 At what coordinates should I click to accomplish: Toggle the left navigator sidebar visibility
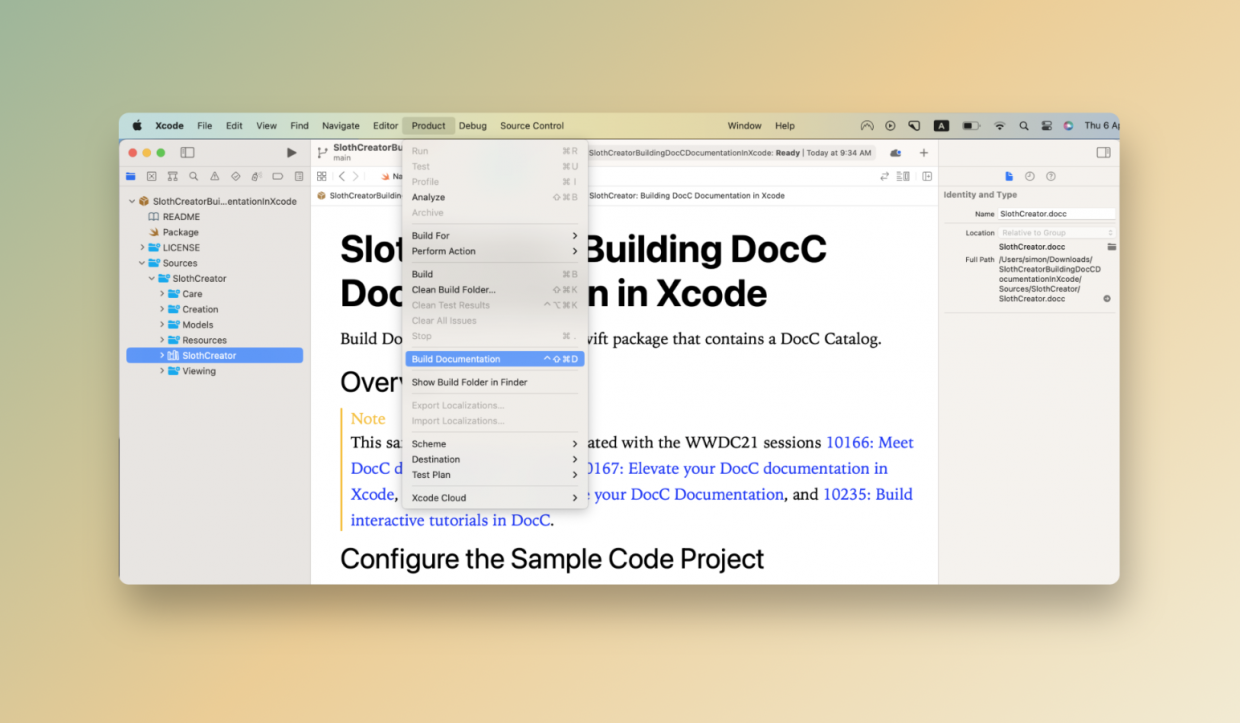click(186, 152)
